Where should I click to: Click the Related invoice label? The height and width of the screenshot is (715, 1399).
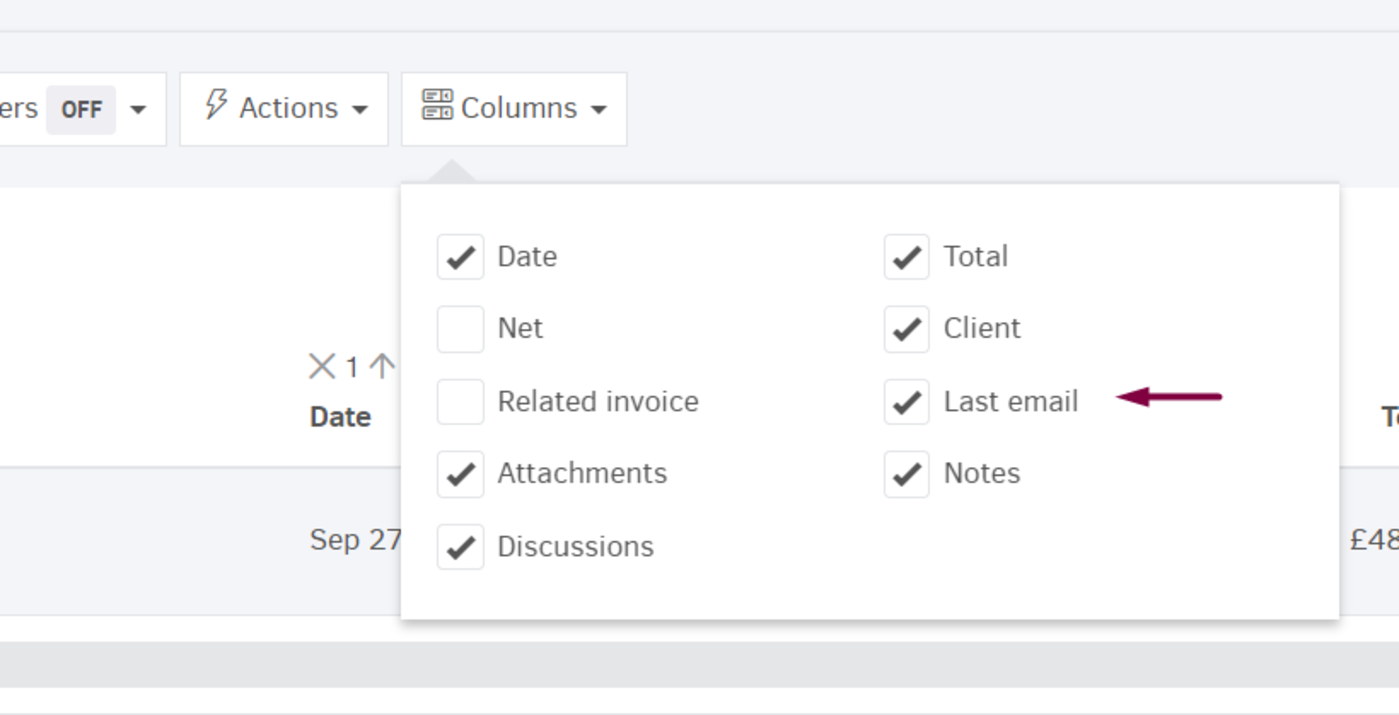coord(598,402)
